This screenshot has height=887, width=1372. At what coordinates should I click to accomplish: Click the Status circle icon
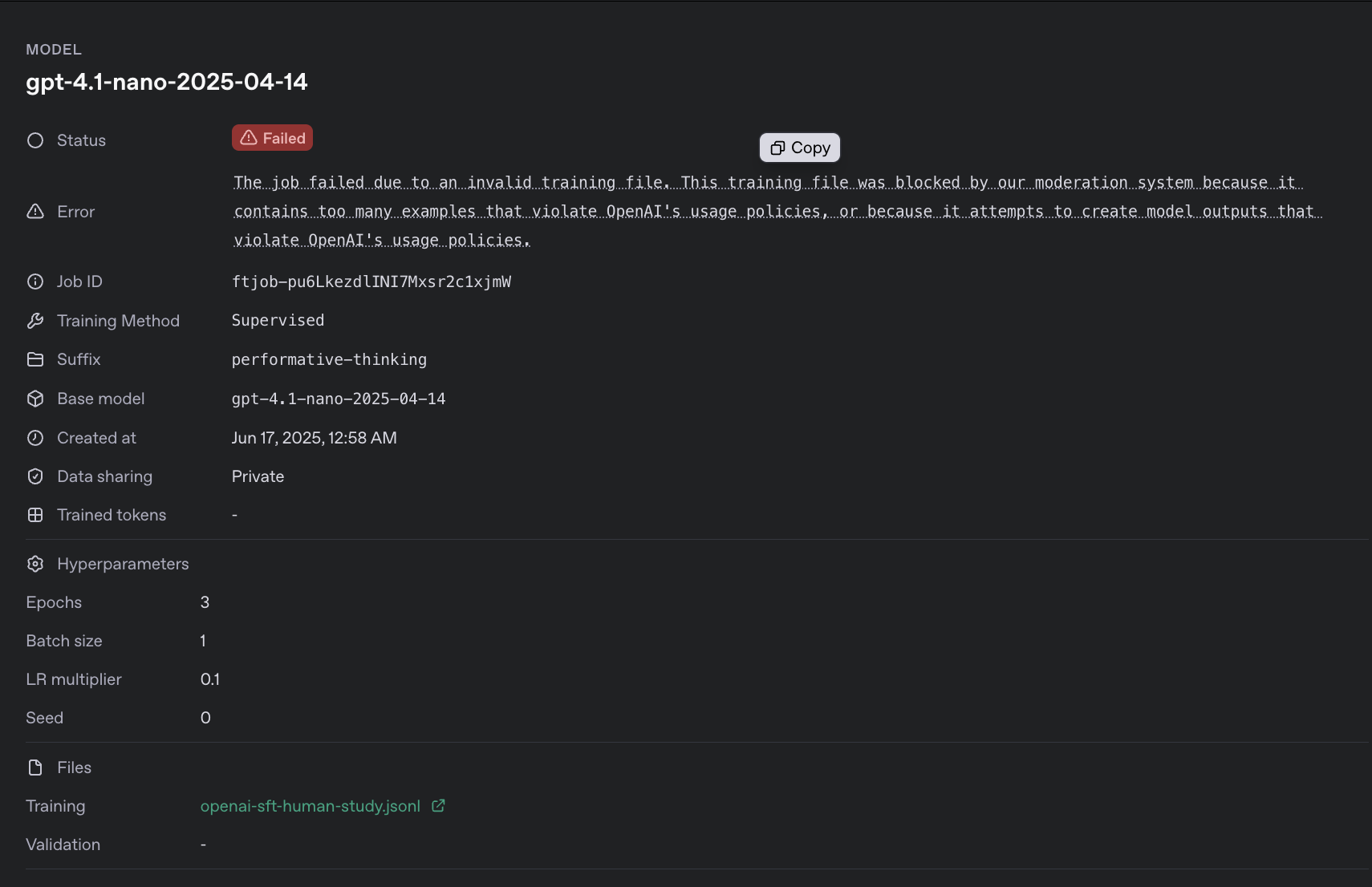pyautogui.click(x=35, y=140)
